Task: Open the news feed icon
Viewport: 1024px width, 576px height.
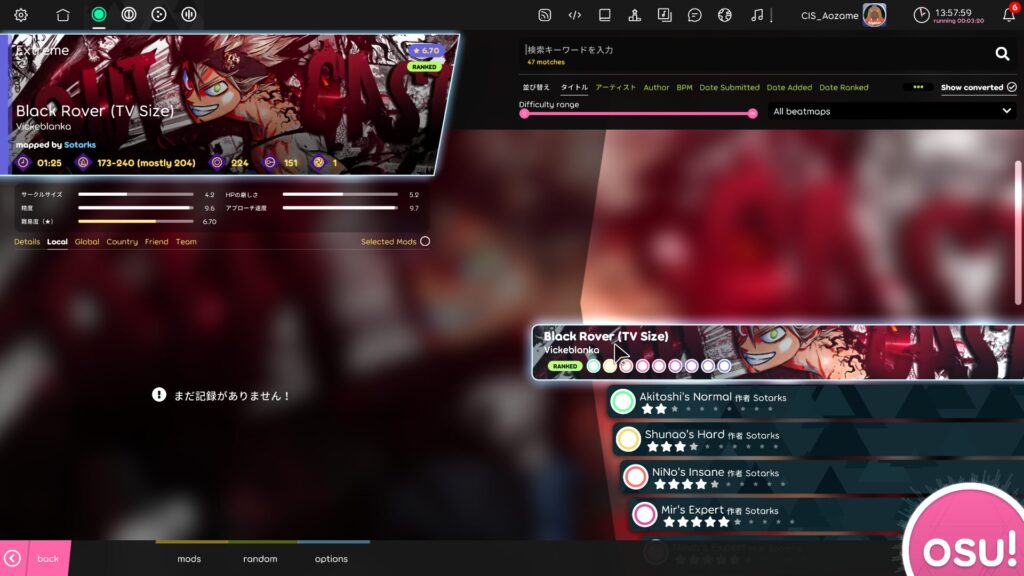Action: [x=545, y=15]
